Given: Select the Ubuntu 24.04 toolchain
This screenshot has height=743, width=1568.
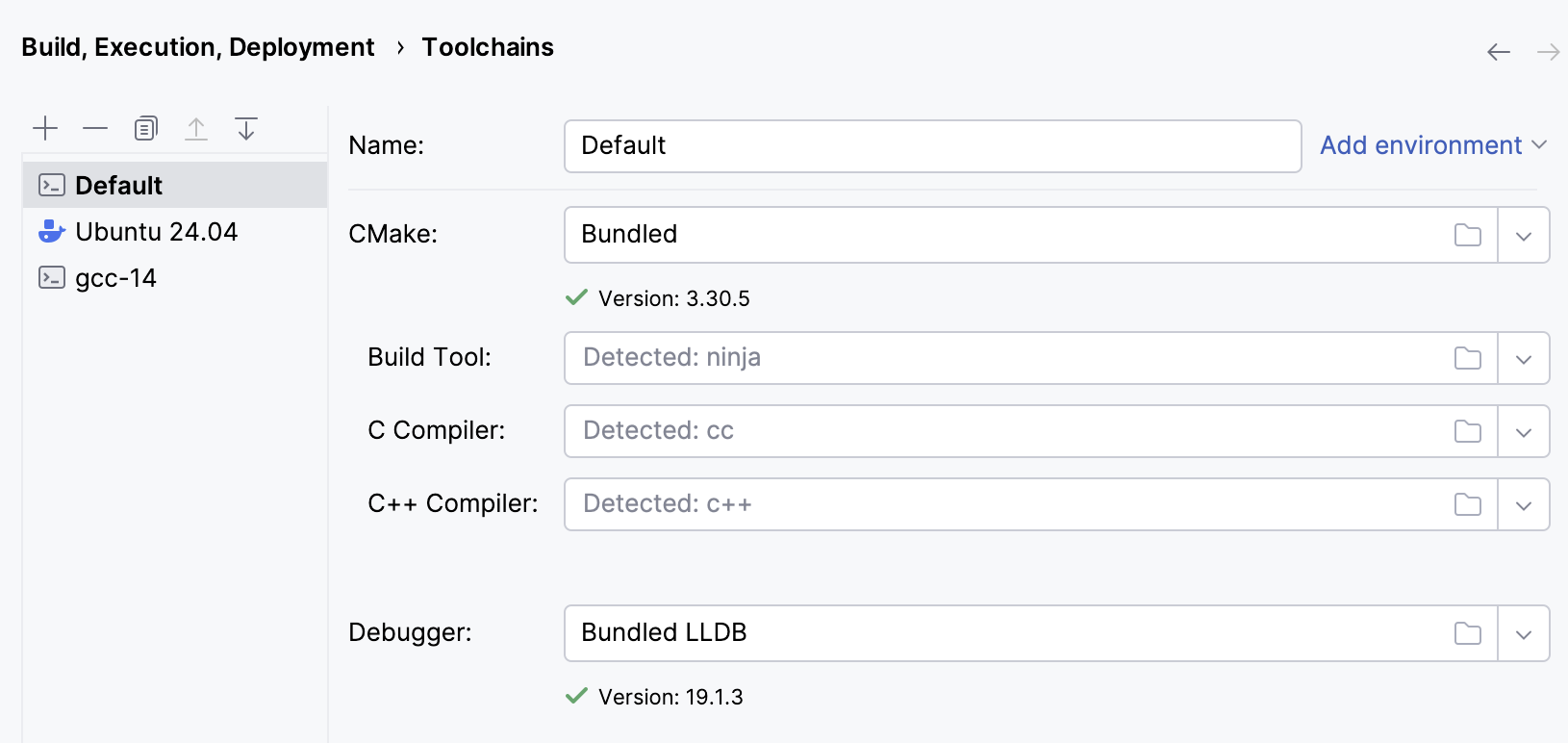Looking at the screenshot, I should 157,231.
